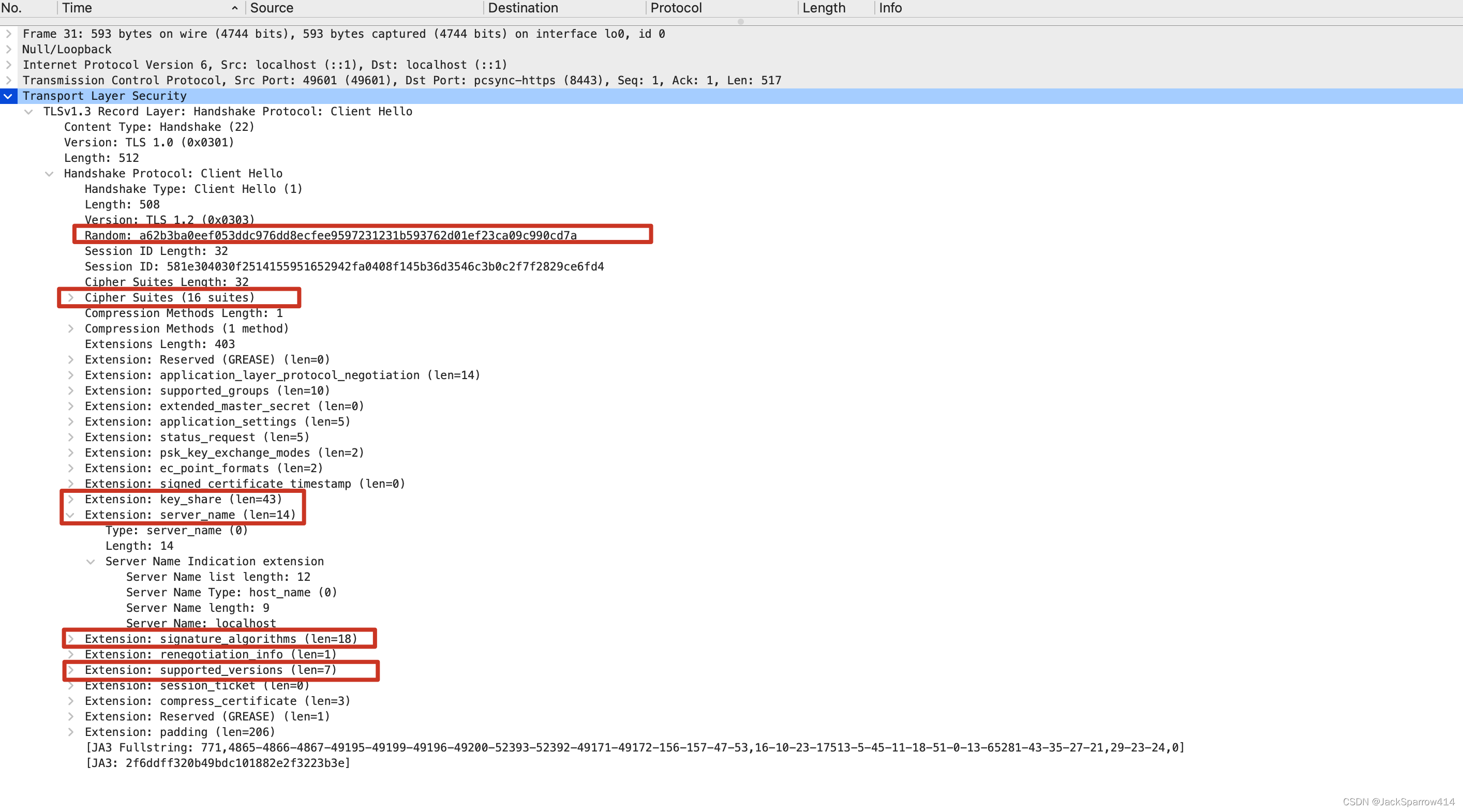Expand the Frame 31 details row
Viewport: 1463px width, 812px height.
click(8, 34)
